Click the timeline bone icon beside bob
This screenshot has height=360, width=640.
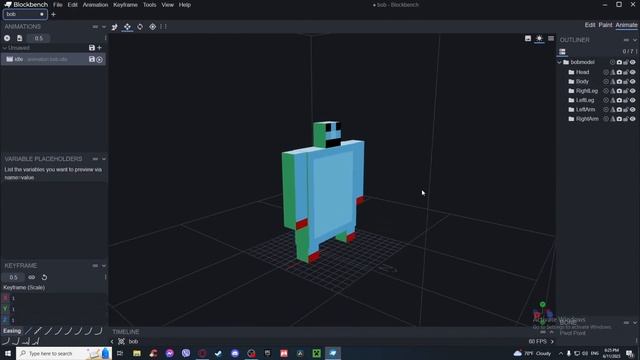121,341
